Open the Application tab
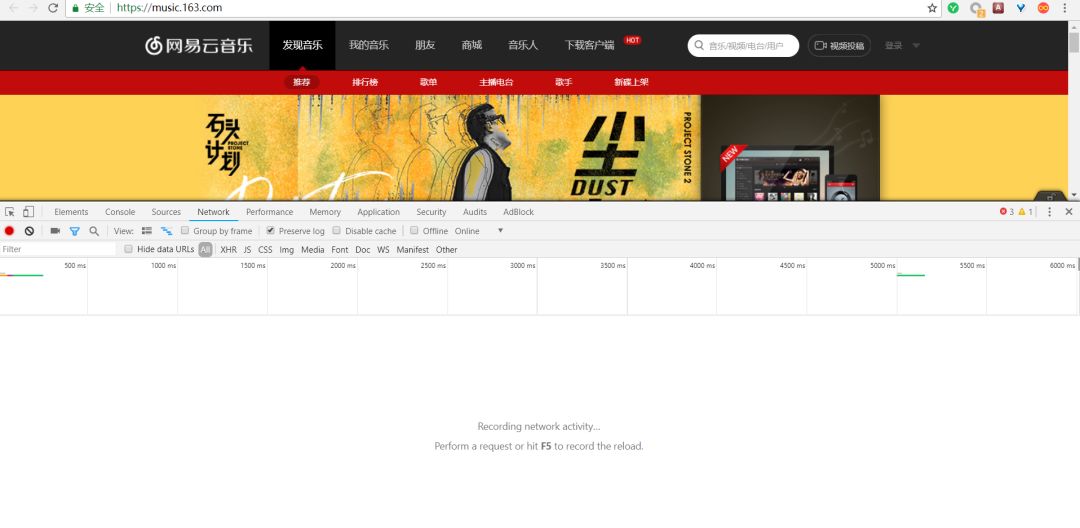The image size is (1080, 528). click(x=379, y=212)
